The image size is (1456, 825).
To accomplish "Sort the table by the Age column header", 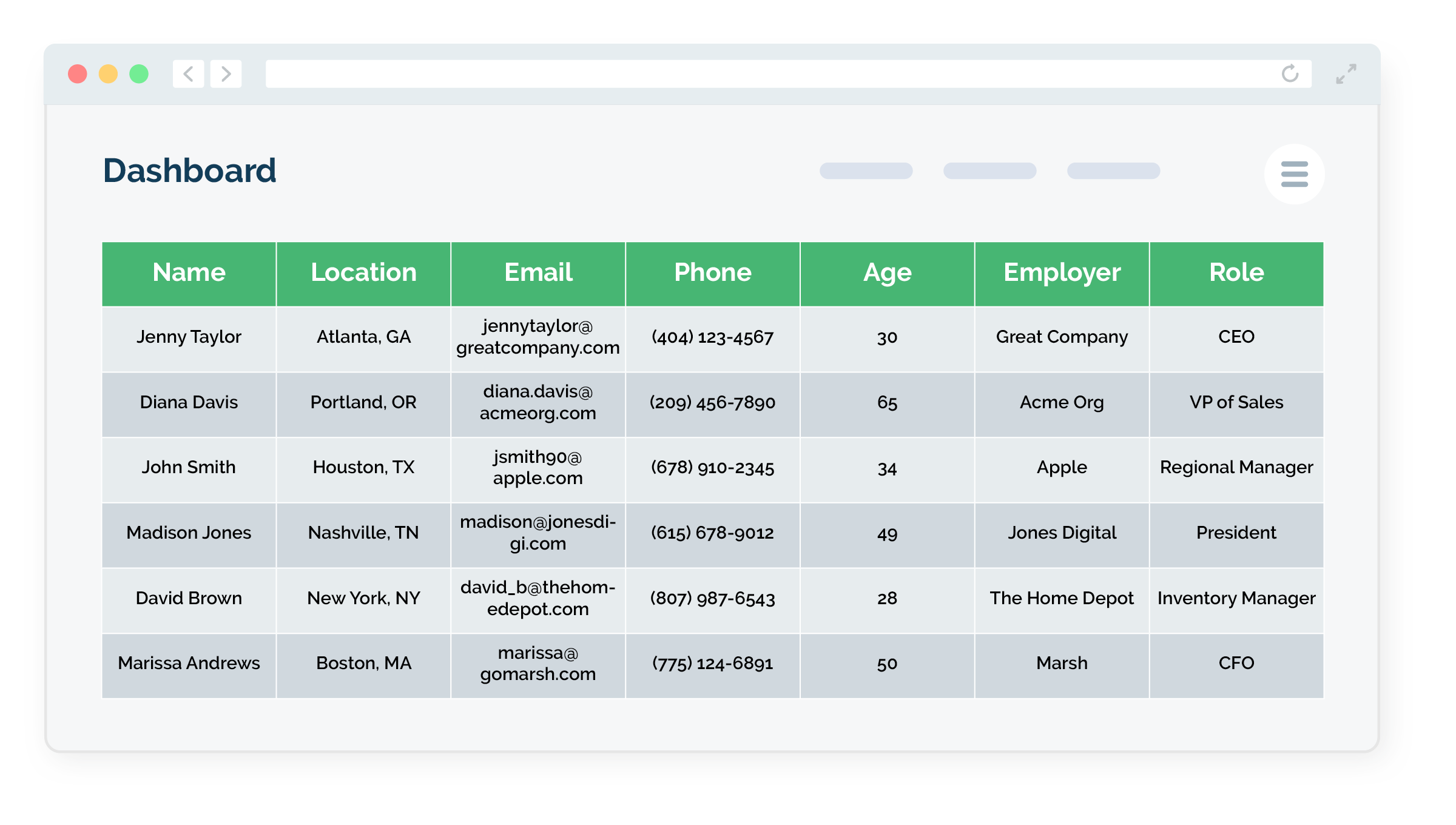I will 887,273.
